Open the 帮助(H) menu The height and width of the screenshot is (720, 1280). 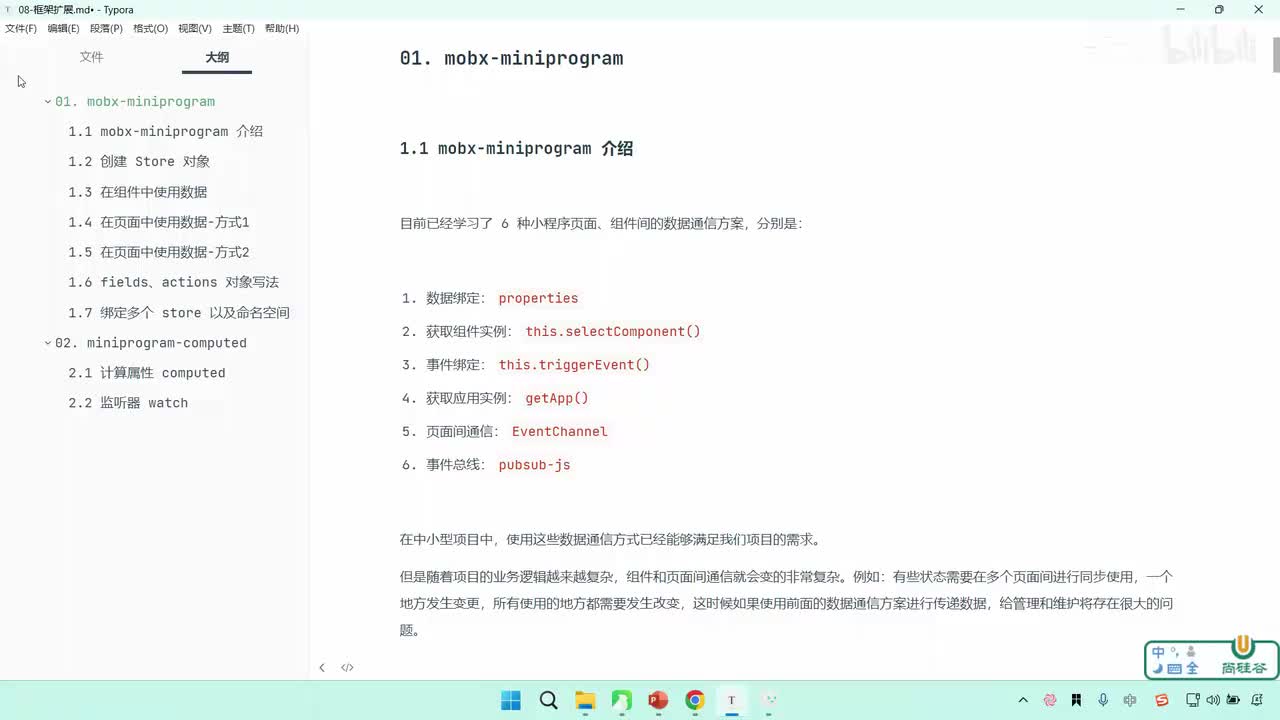pyautogui.click(x=282, y=29)
